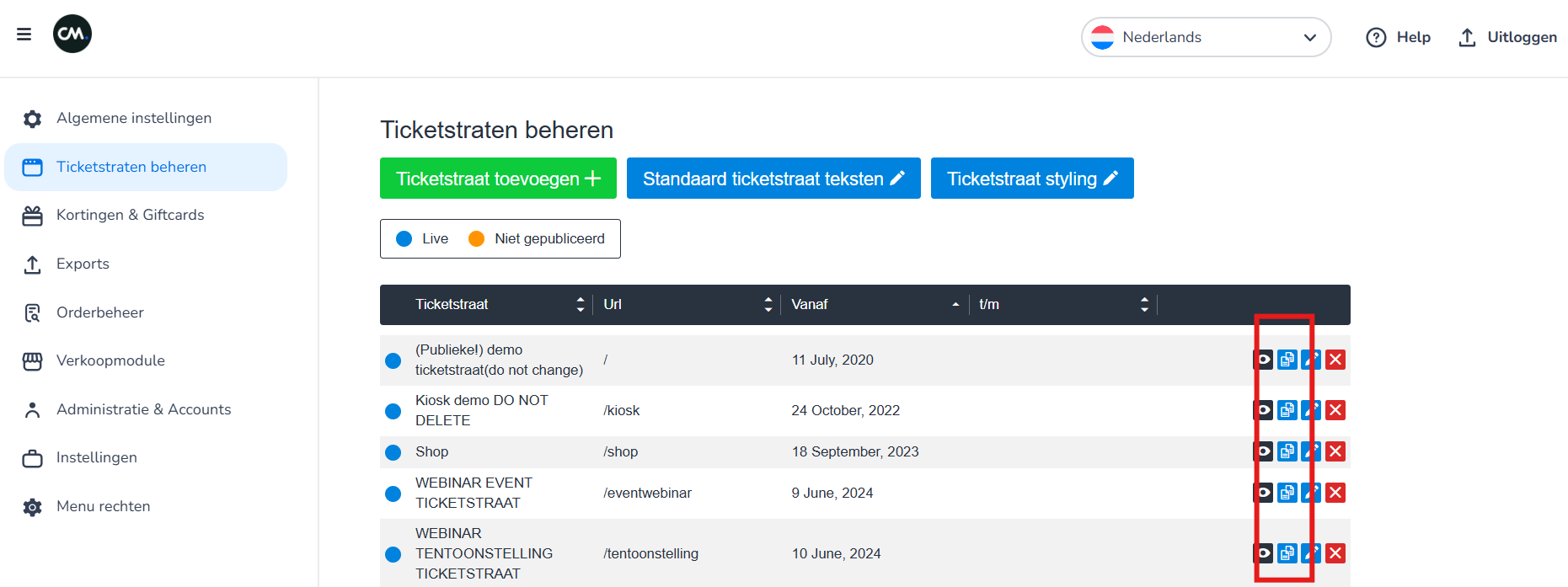Delete the WEBINAR EVENT TICKETSTRAAT row
Screen dimensions: 1568x587
coord(1335,493)
